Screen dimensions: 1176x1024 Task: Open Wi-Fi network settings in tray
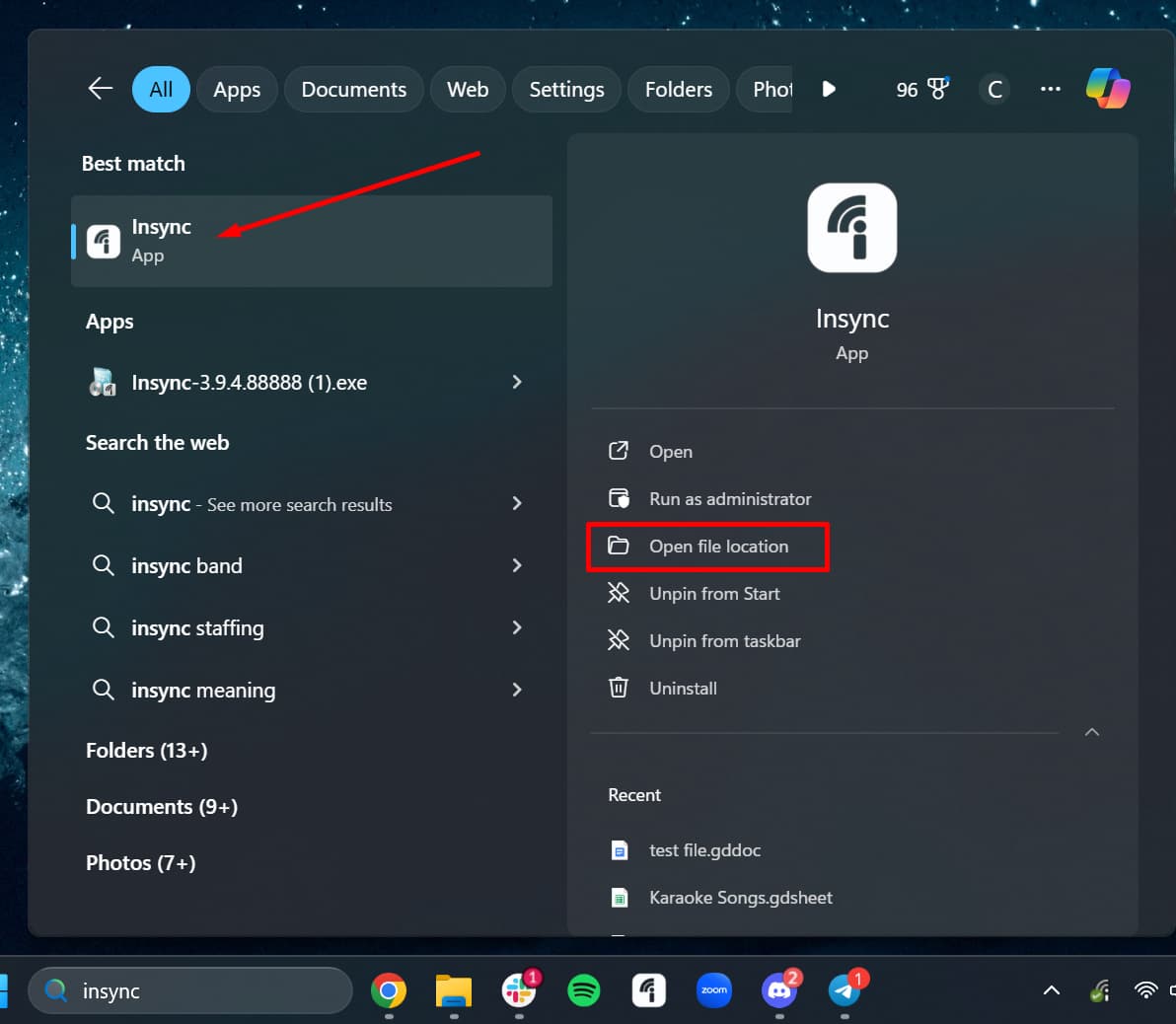click(1145, 991)
